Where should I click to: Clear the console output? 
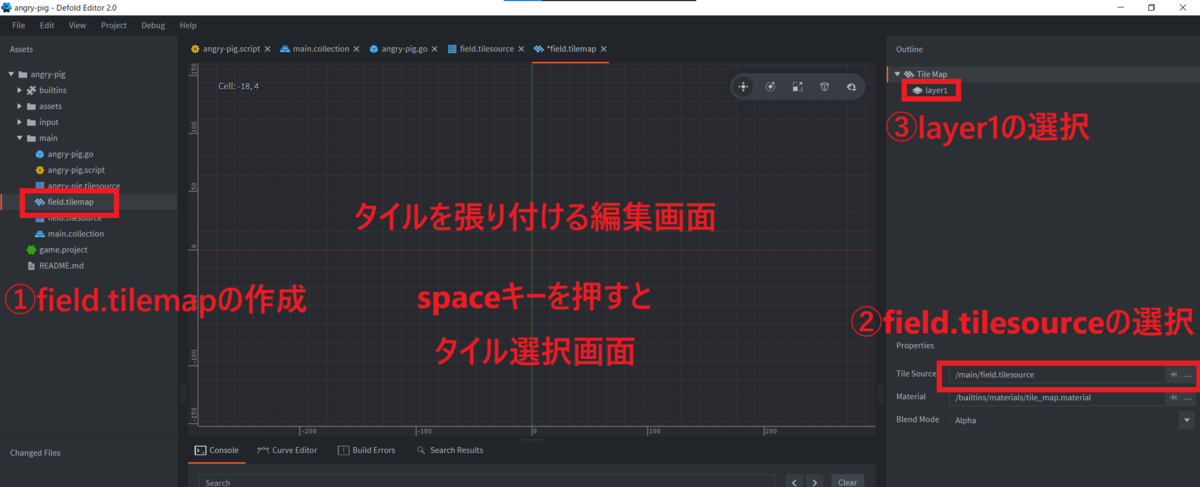[847, 481]
